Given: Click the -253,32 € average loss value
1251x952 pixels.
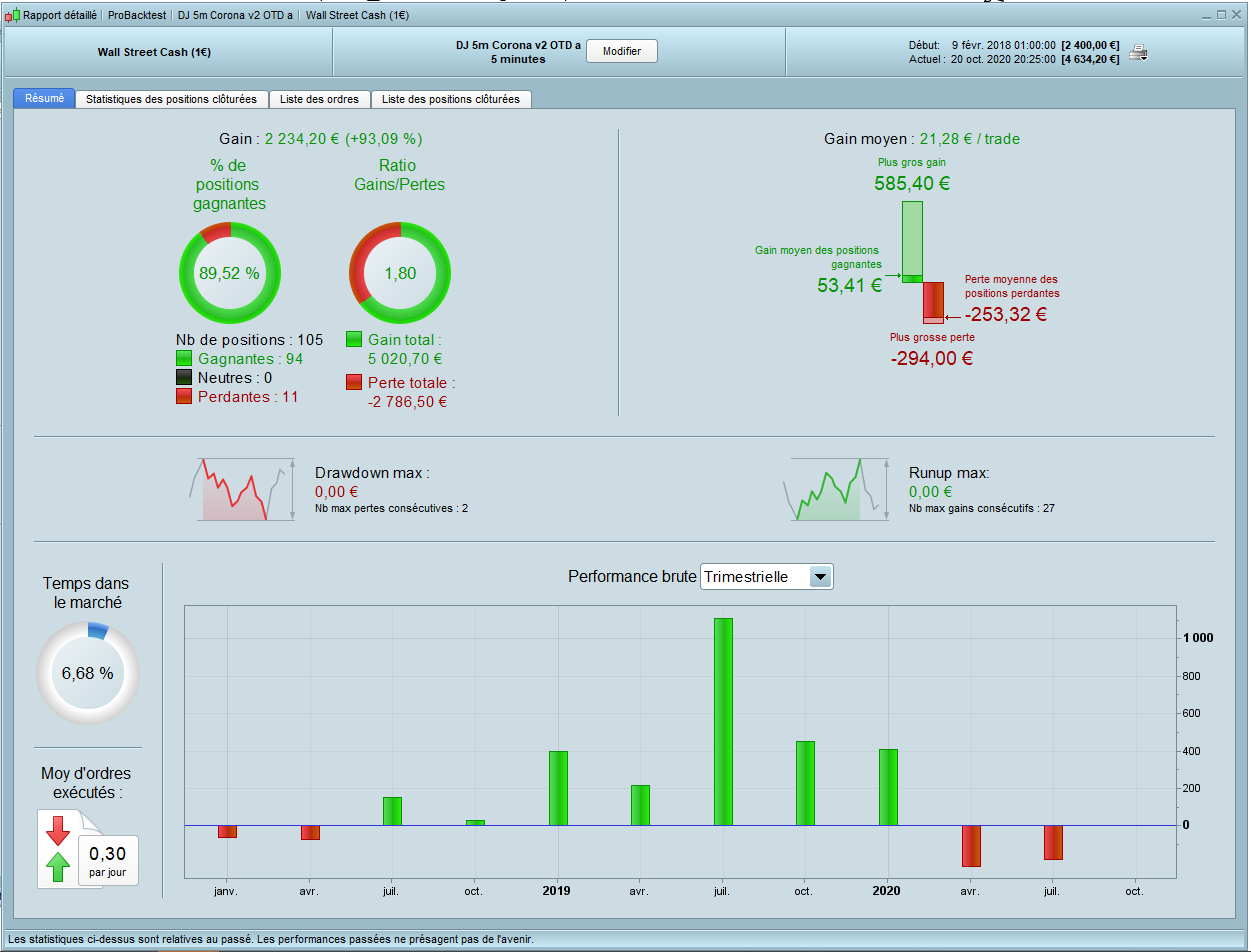Looking at the screenshot, I should click(x=1006, y=314).
